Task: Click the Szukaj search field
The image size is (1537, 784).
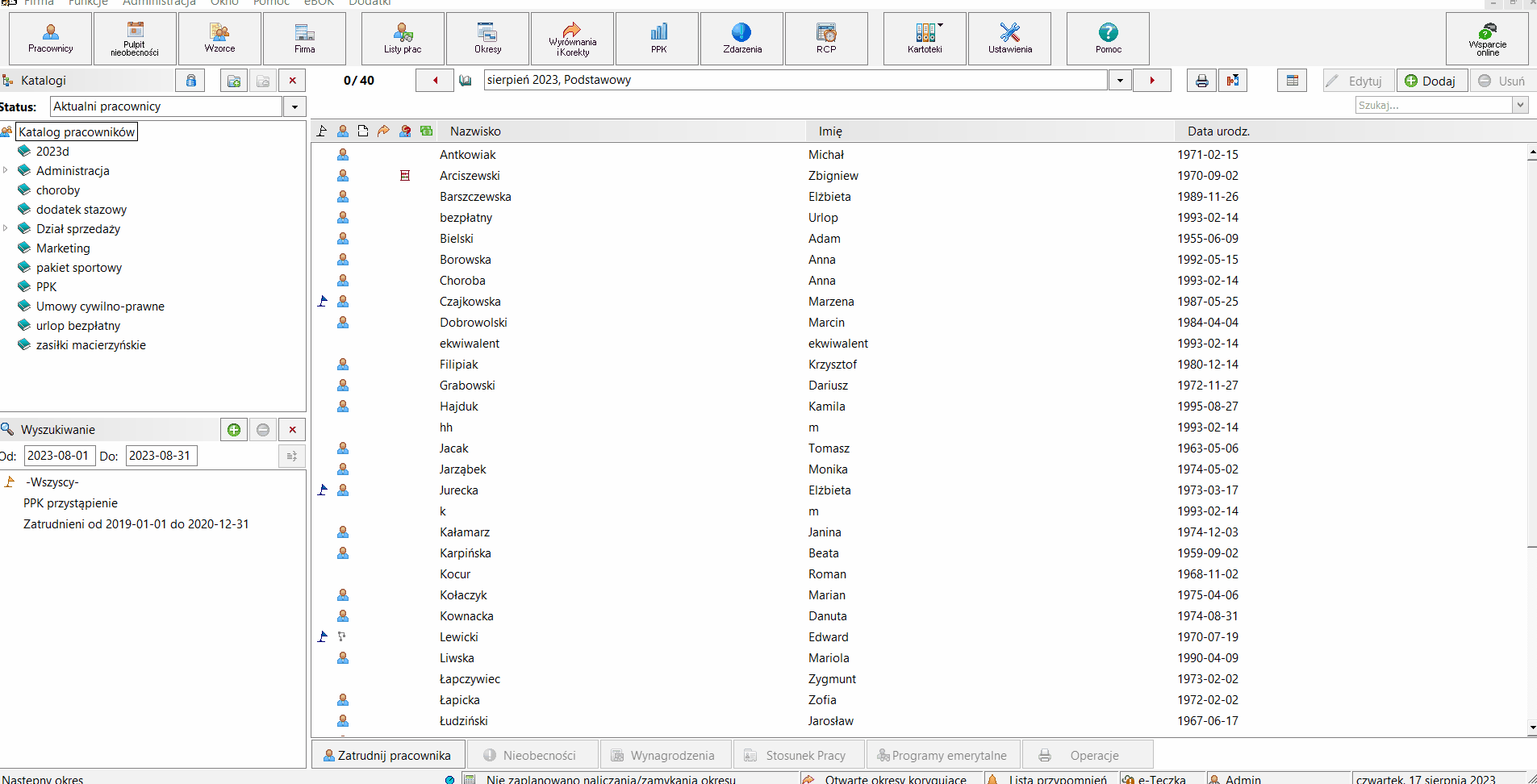Action: click(1434, 105)
